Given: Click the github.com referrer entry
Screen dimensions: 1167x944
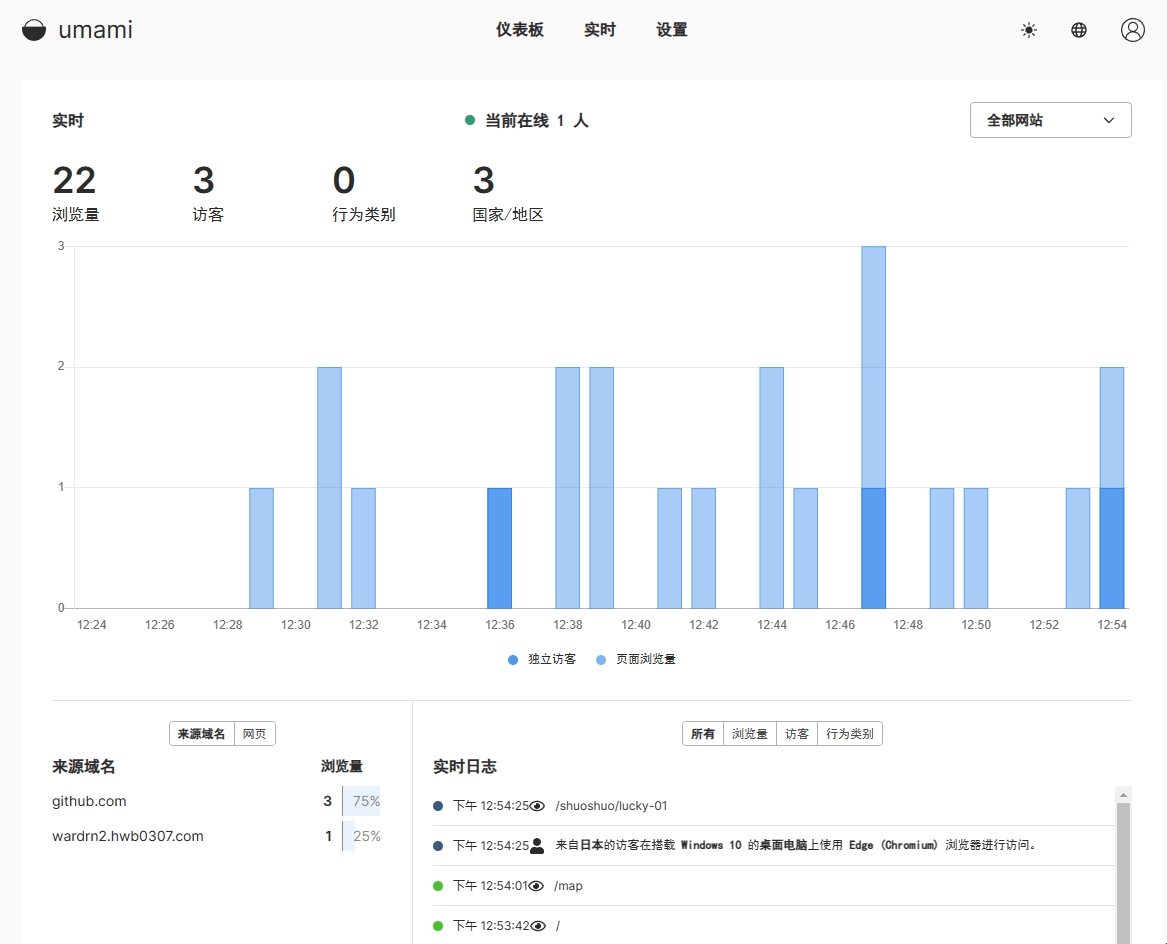Looking at the screenshot, I should pyautogui.click(x=89, y=801).
